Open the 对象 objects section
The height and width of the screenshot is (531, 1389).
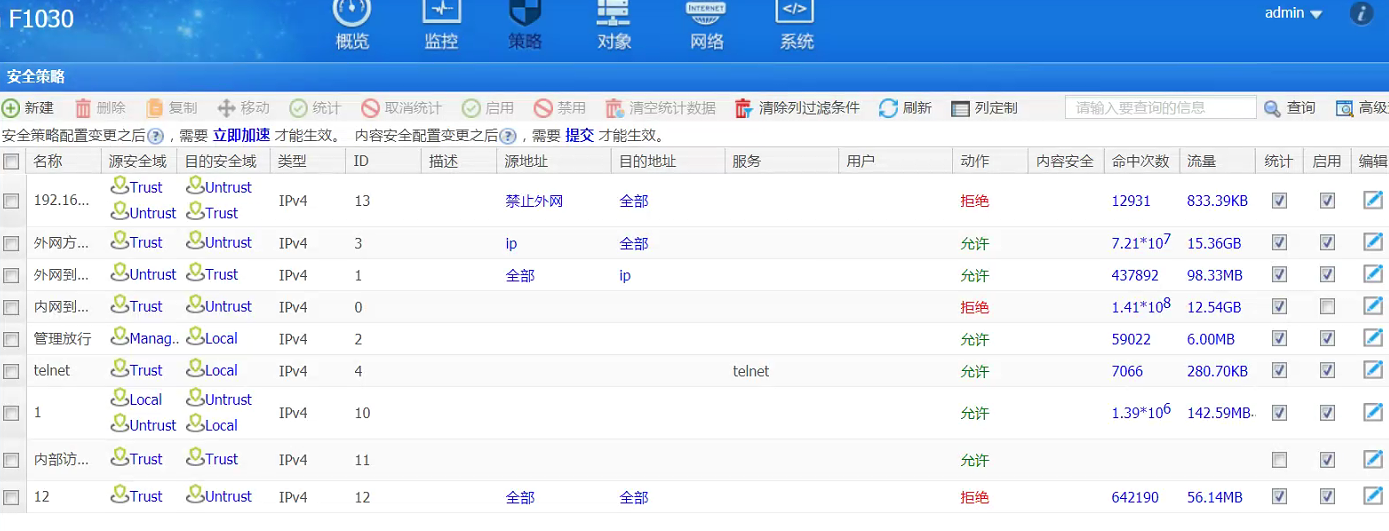614,25
